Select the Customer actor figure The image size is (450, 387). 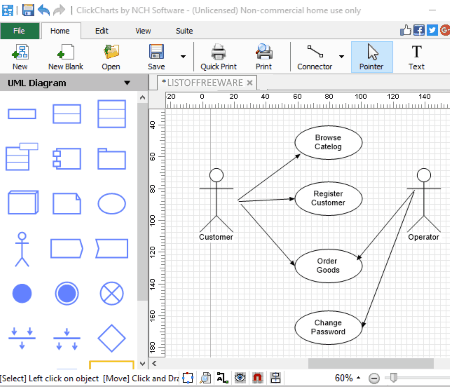pos(216,200)
